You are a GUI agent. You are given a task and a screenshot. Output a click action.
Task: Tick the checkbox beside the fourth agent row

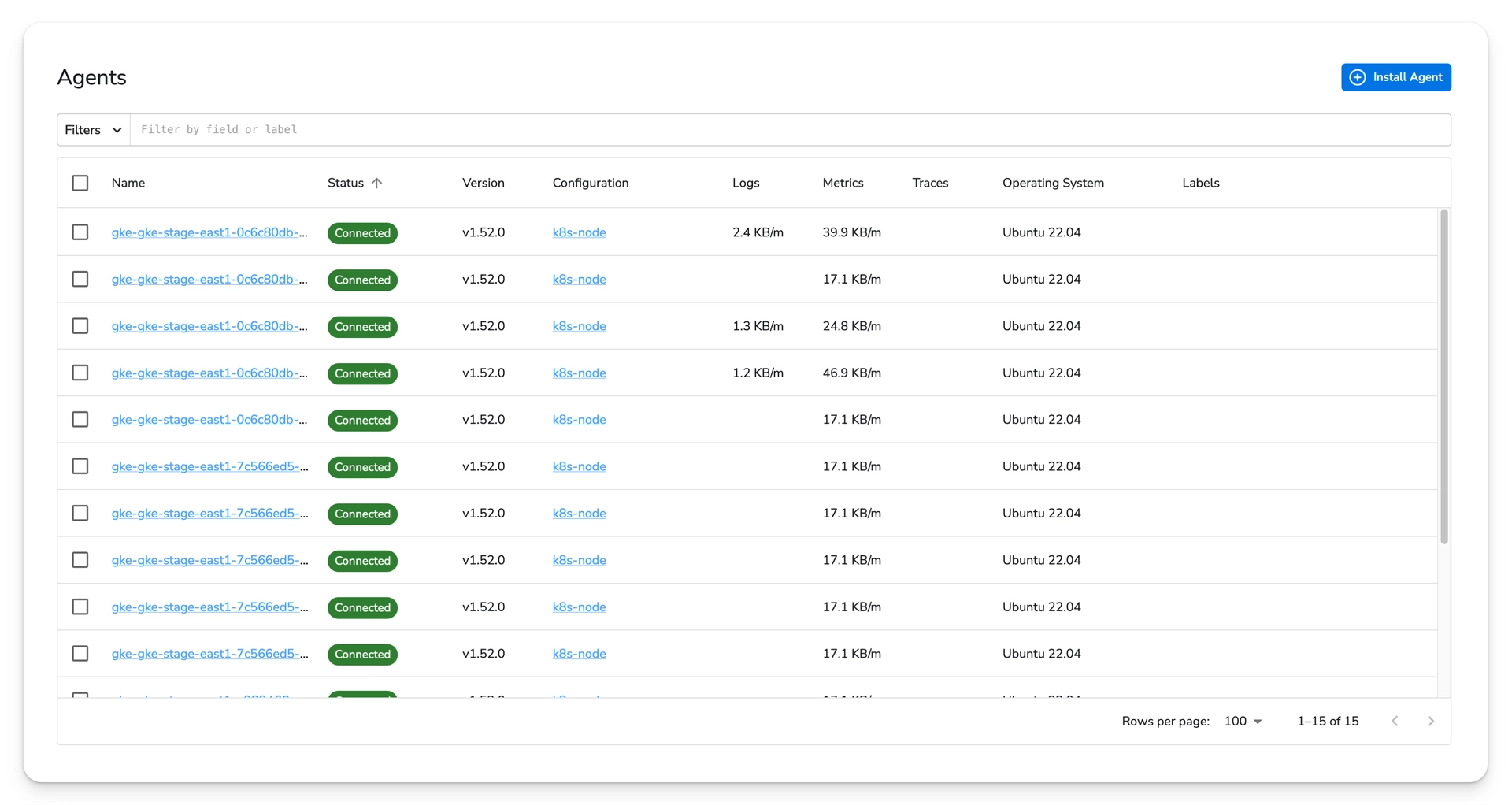(80, 373)
